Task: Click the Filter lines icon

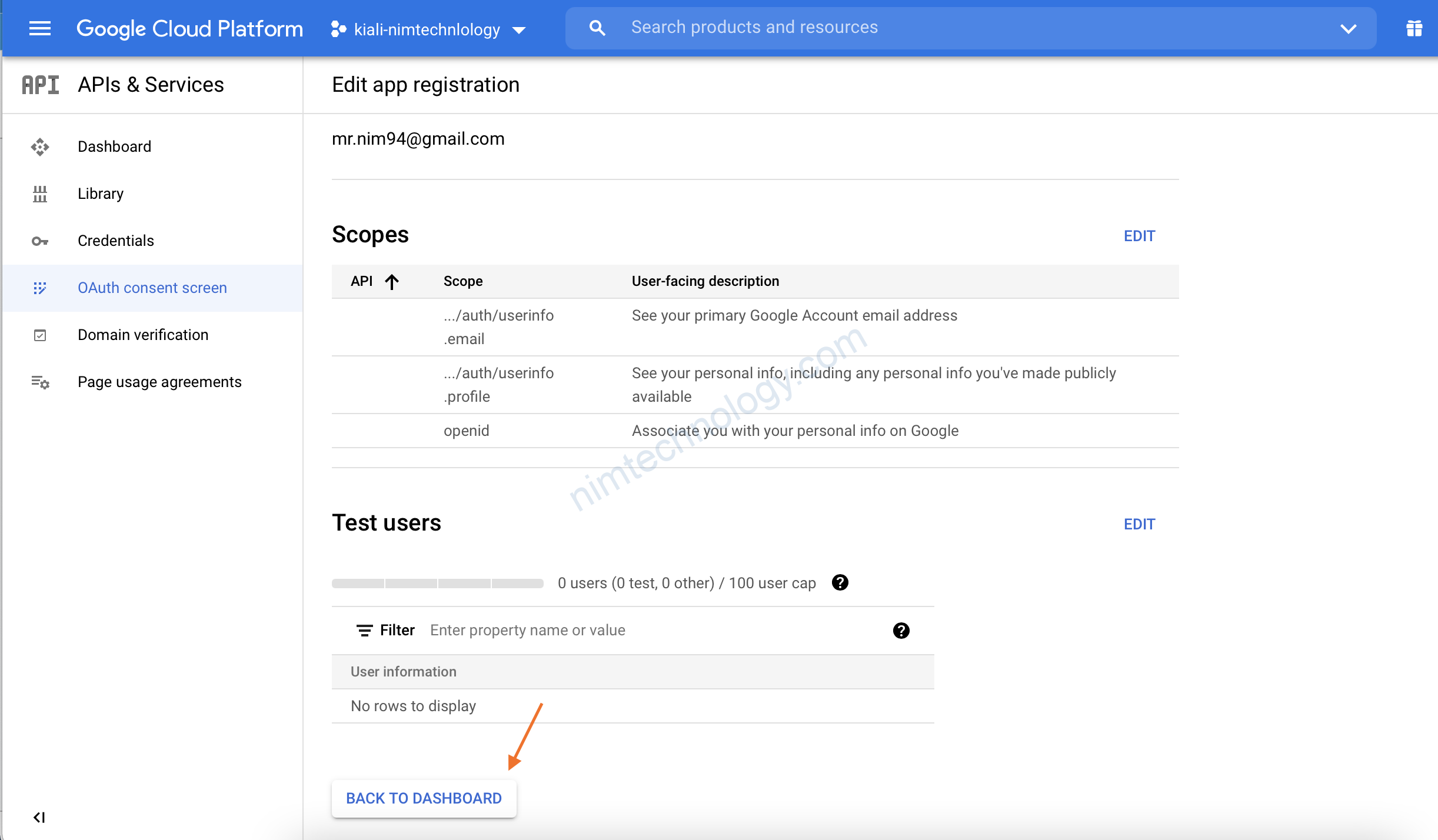Action: point(364,631)
